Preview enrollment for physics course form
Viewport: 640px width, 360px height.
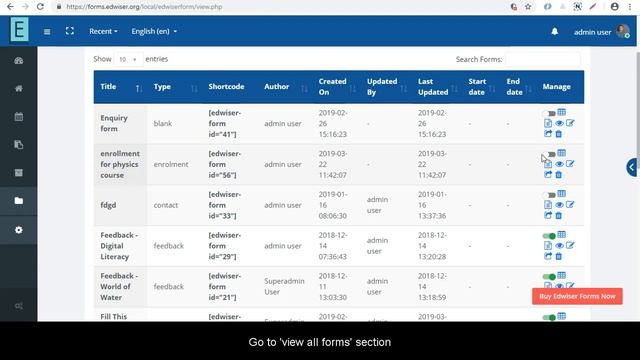tap(559, 164)
